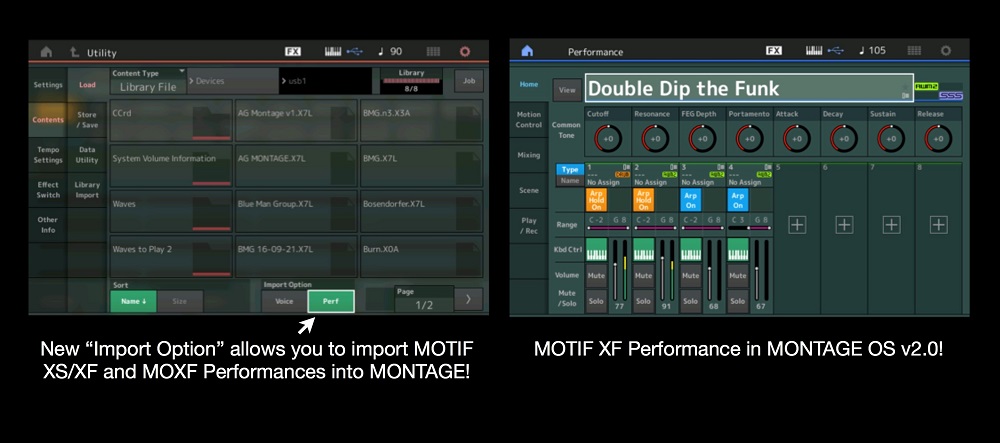The height and width of the screenshot is (443, 1000).
Task: Open the CCrd folder
Action: tap(171, 120)
